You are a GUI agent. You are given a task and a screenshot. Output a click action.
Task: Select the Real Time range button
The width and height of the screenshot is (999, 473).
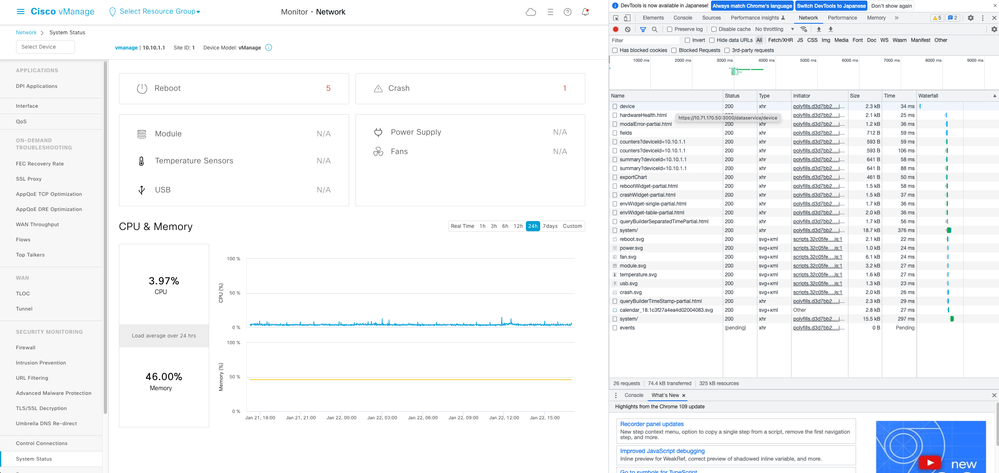click(x=463, y=226)
